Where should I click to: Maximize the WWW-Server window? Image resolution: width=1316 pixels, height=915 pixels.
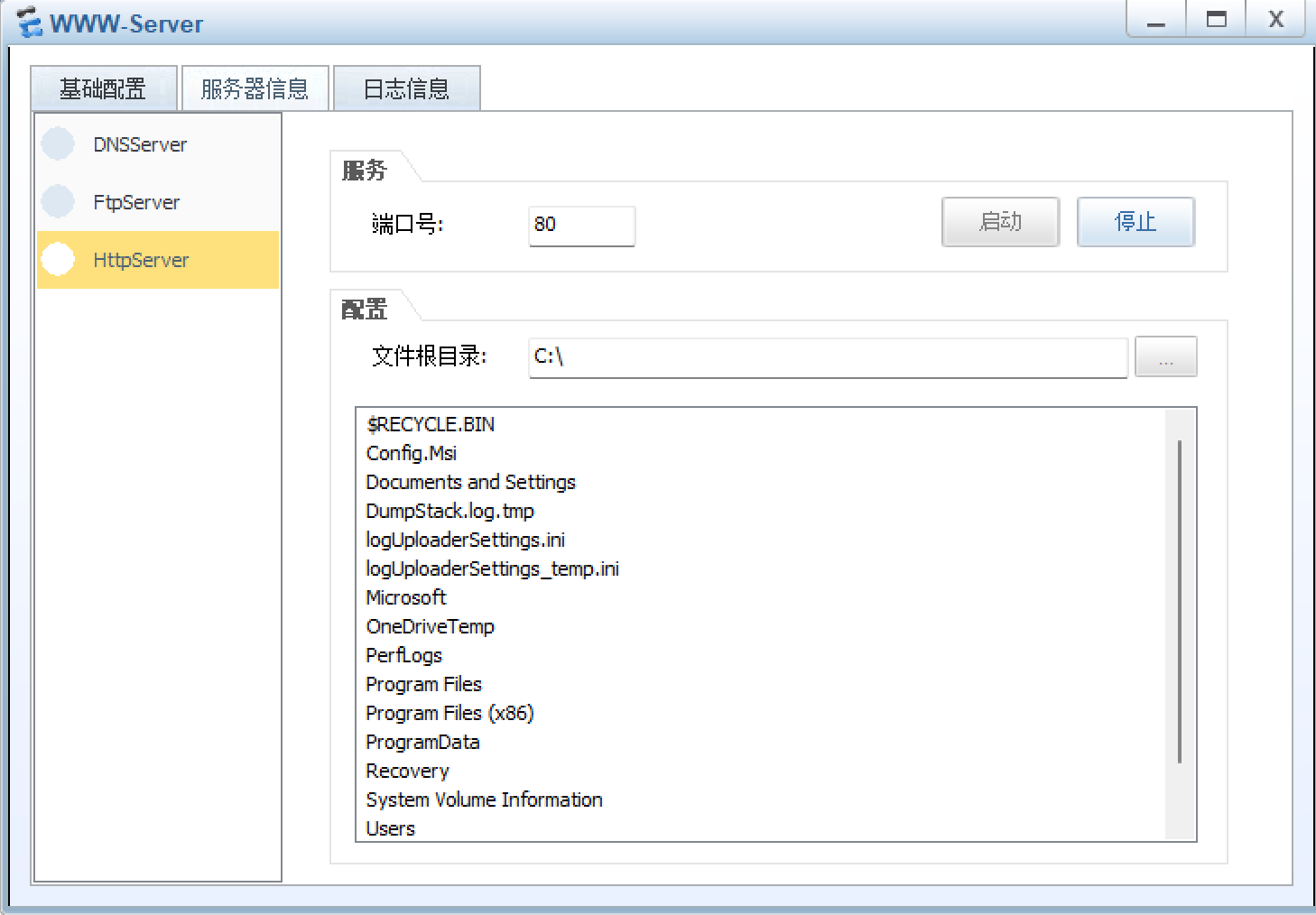coord(1216,20)
